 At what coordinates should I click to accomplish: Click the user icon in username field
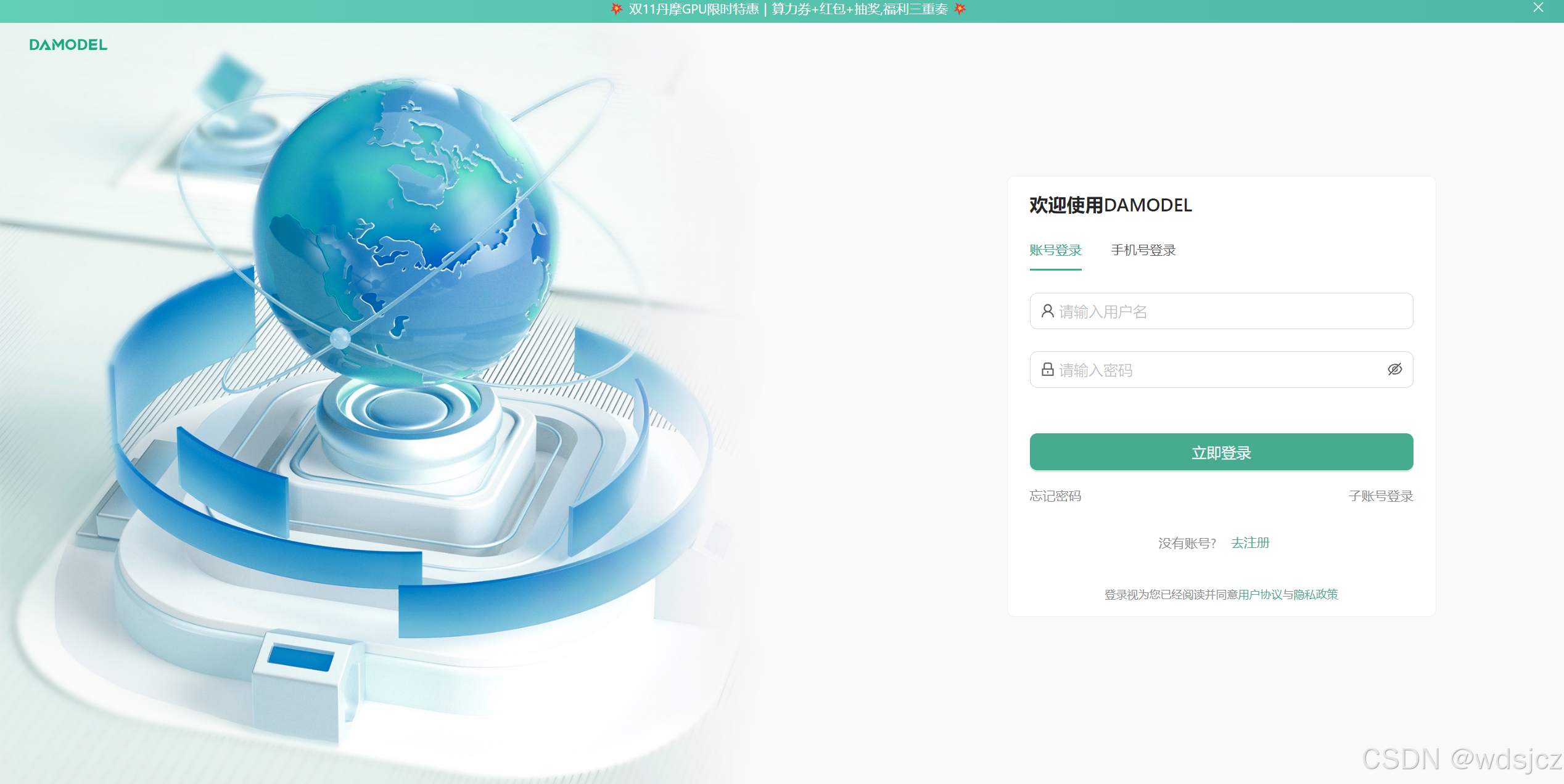click(1047, 311)
